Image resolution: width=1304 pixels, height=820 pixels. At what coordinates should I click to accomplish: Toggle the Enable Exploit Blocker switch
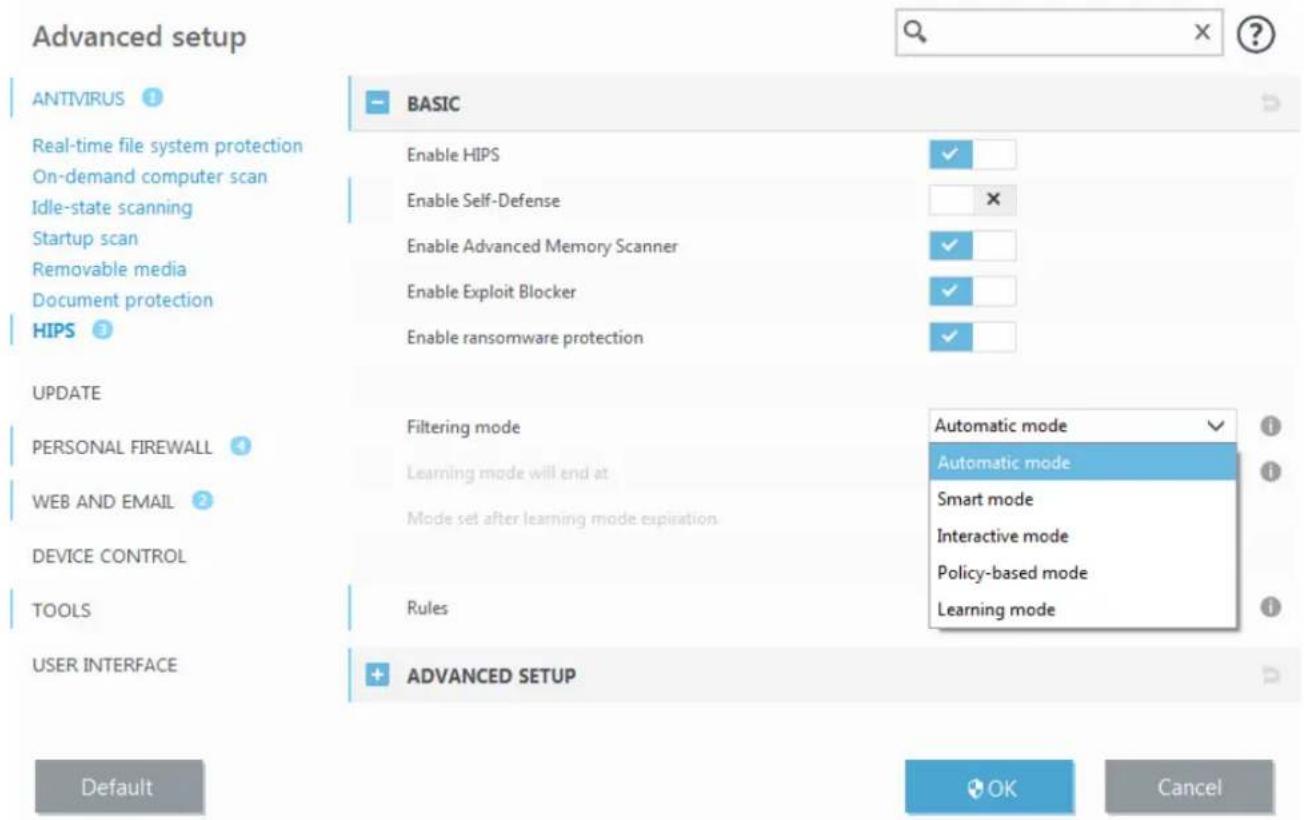tap(972, 291)
